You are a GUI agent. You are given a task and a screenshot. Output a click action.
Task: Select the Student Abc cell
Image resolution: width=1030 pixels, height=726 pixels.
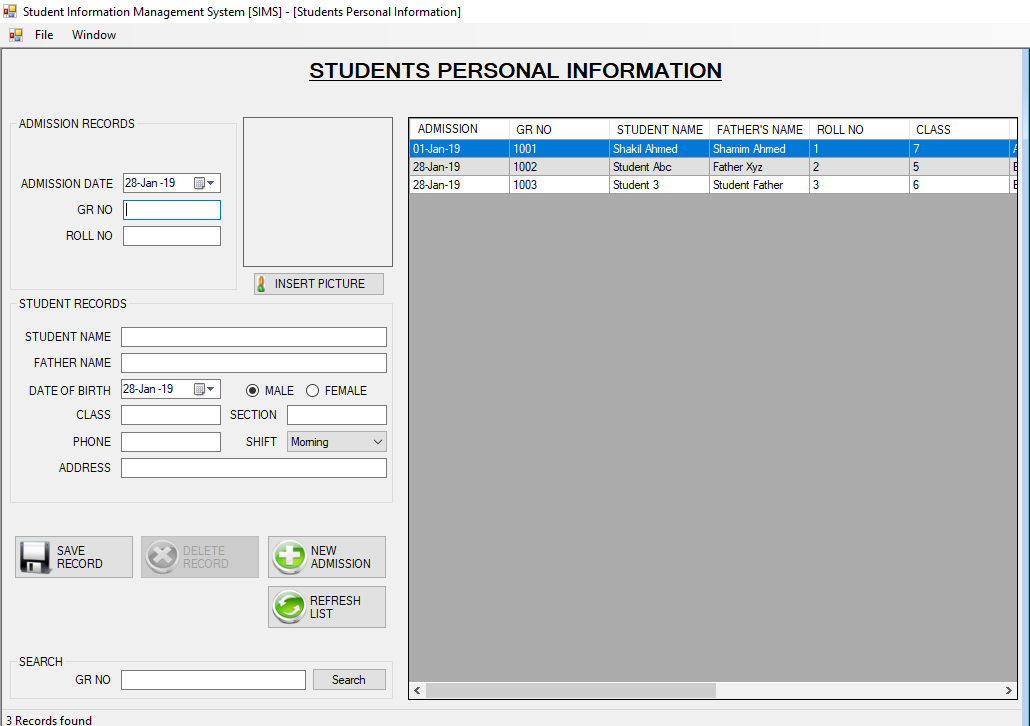[x=660, y=167]
